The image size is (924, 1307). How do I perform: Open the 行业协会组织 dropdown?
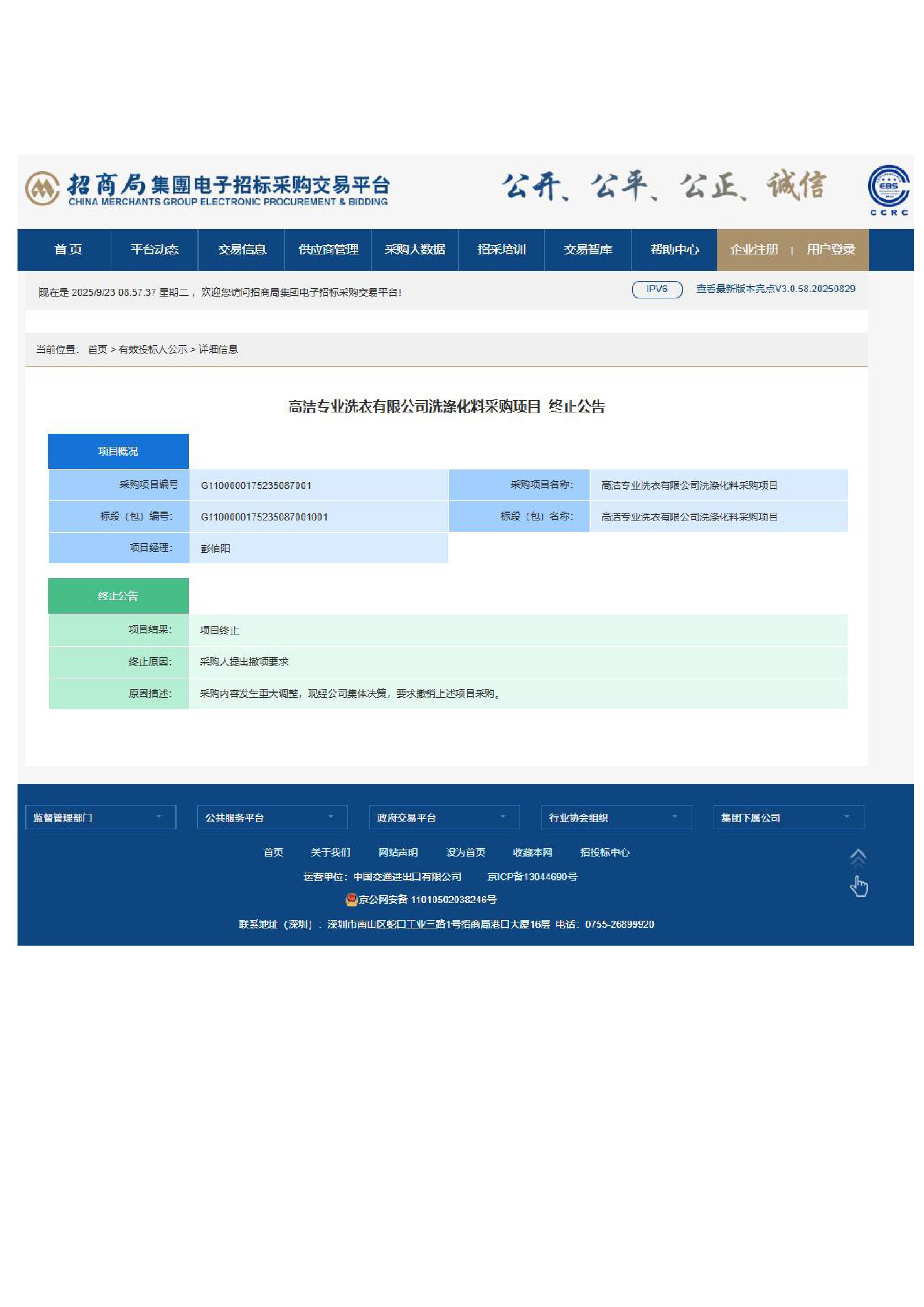click(x=616, y=817)
